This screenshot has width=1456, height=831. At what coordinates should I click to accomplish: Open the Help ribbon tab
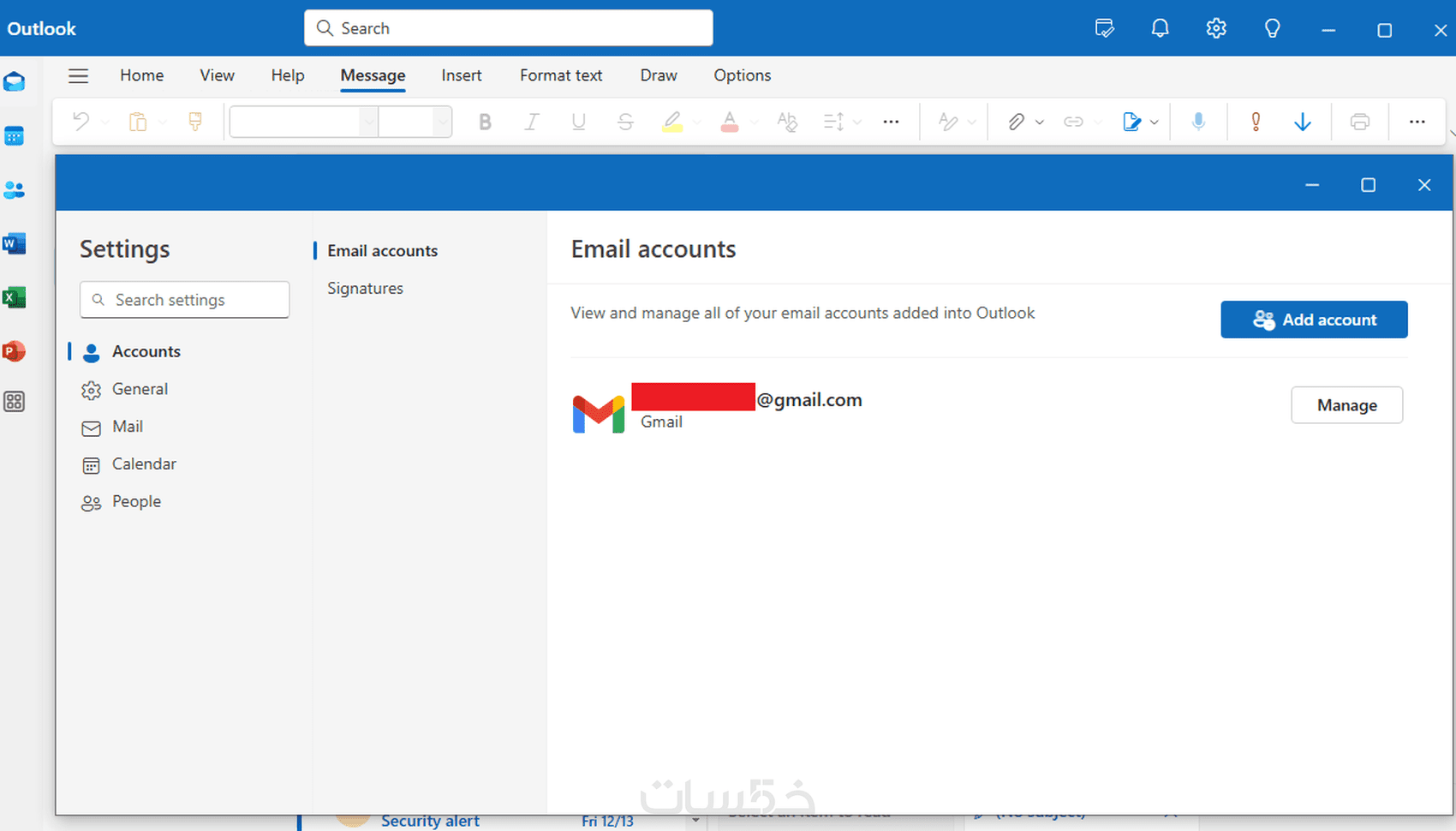point(288,75)
